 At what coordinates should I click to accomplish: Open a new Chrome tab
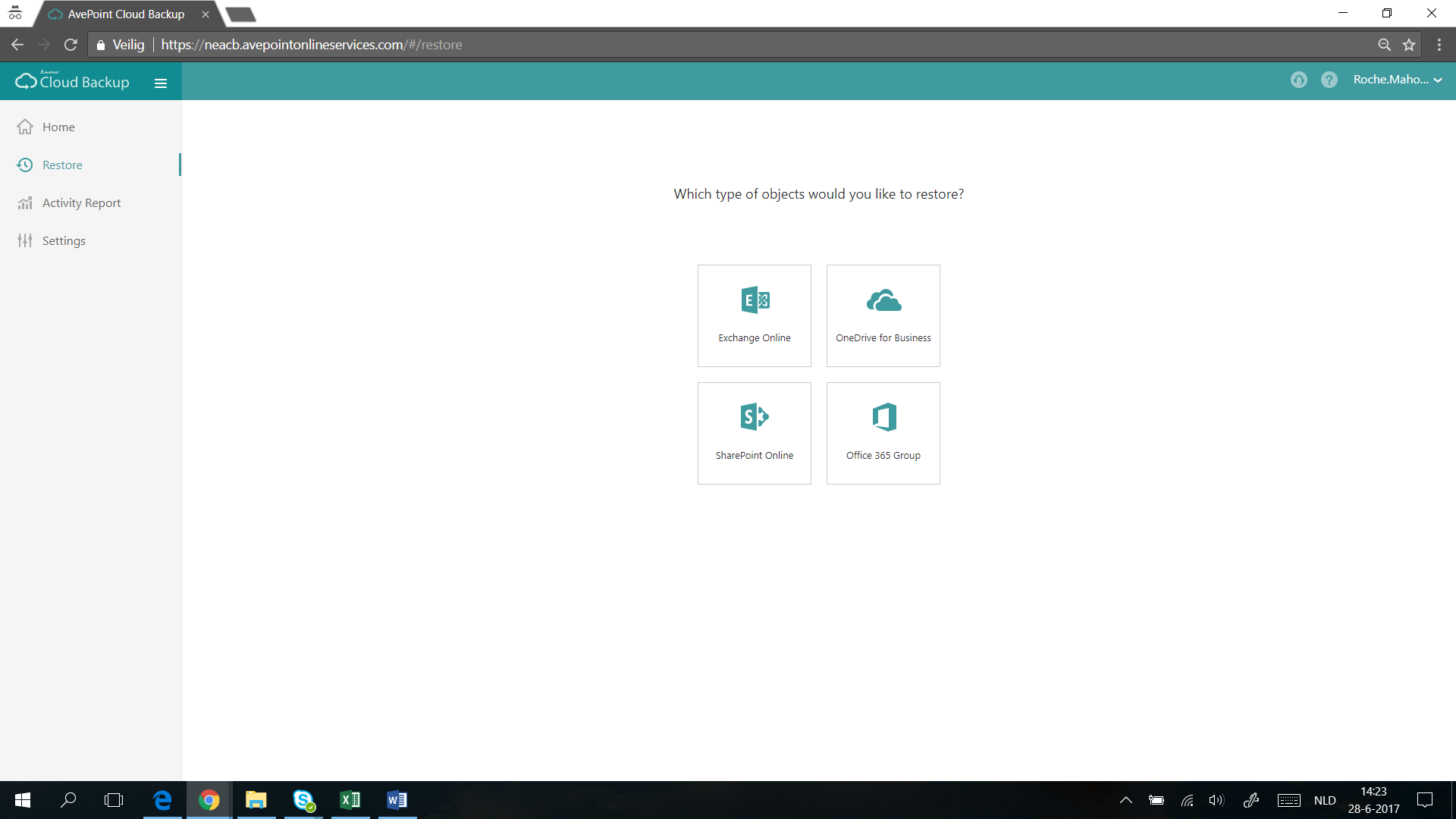(240, 14)
